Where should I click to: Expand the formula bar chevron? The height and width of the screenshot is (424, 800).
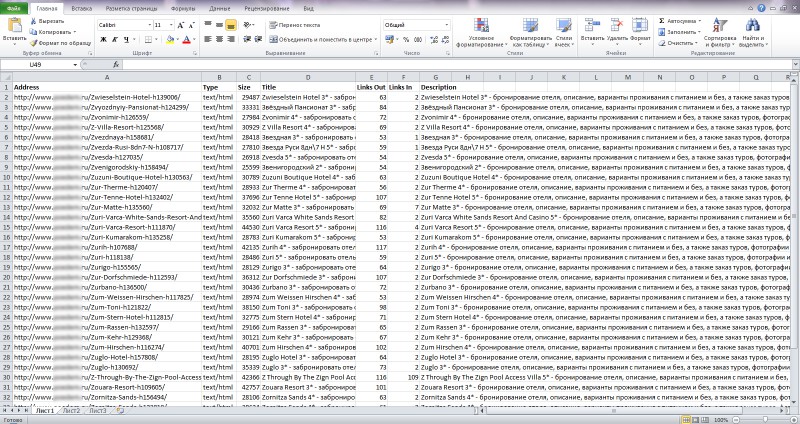(795, 64)
